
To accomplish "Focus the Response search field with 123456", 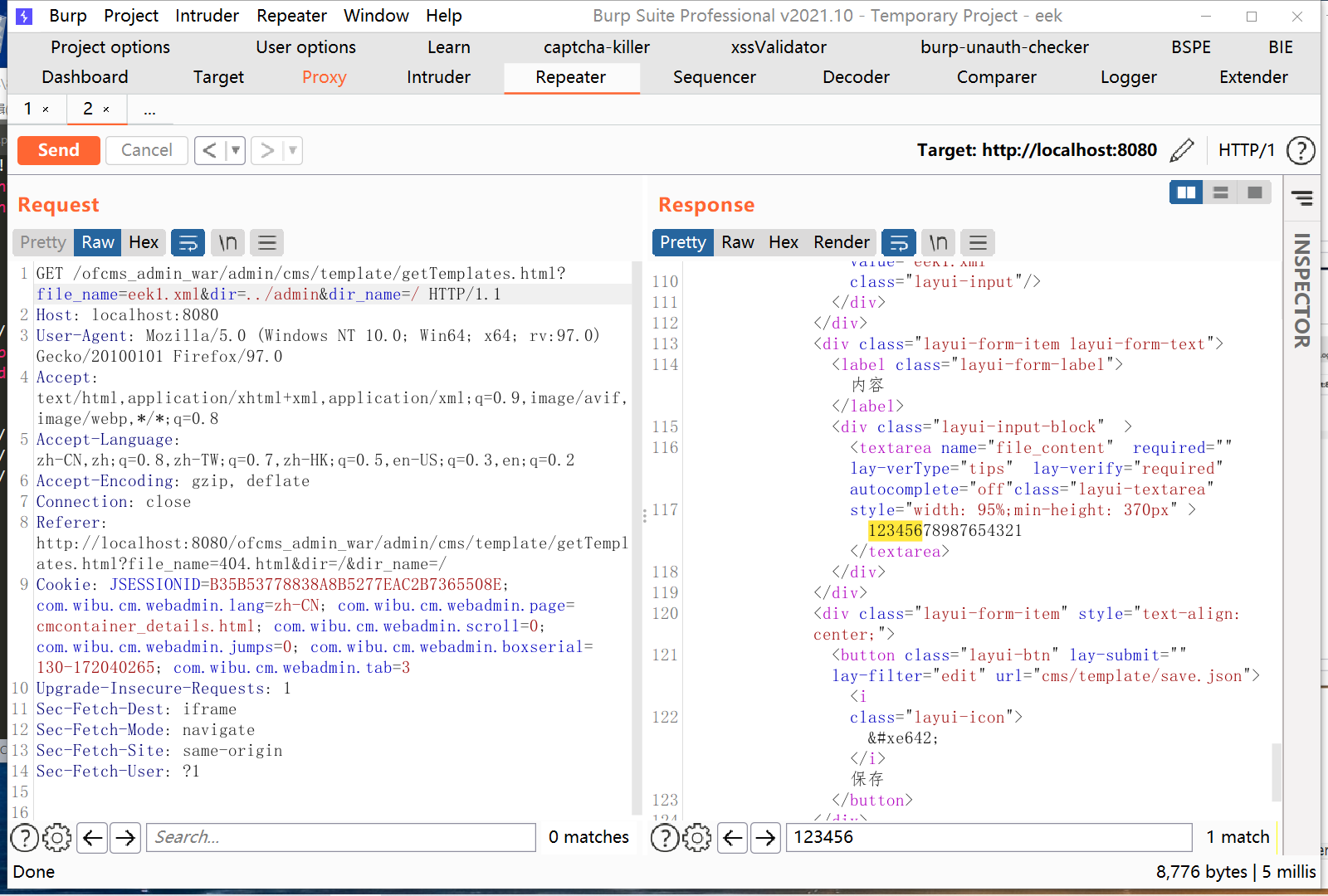I will click(989, 838).
